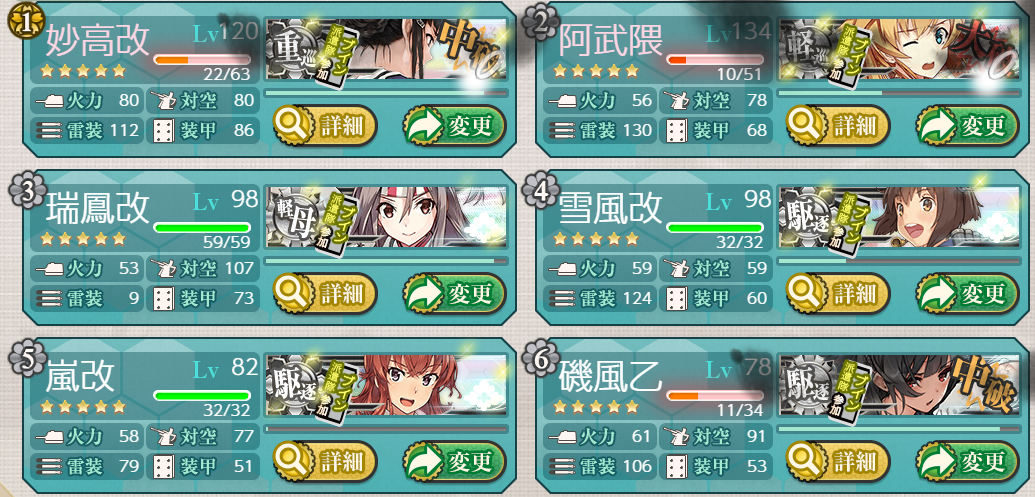This screenshot has width=1035, height=497.
Task: Click the 磯風乙 HP bar
Action: 715,396
